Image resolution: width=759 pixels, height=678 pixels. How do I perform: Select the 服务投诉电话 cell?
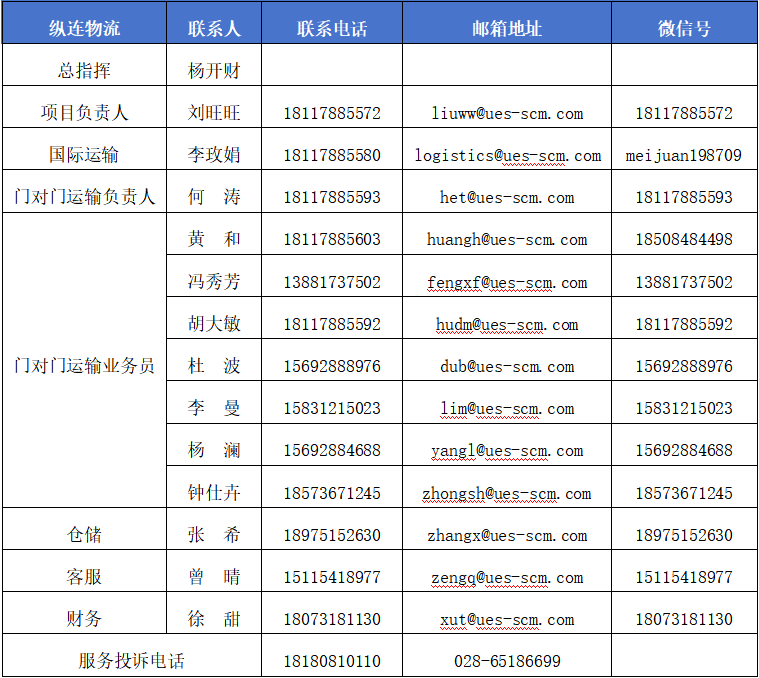132,661
